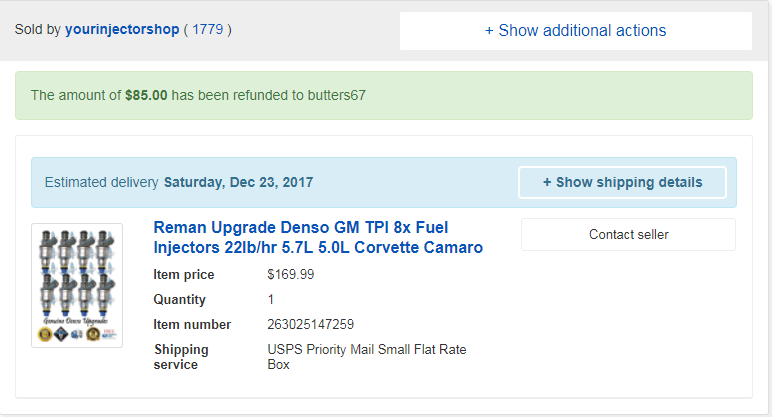Click the Contact seller button
This screenshot has width=772, height=417.
pyautogui.click(x=628, y=234)
